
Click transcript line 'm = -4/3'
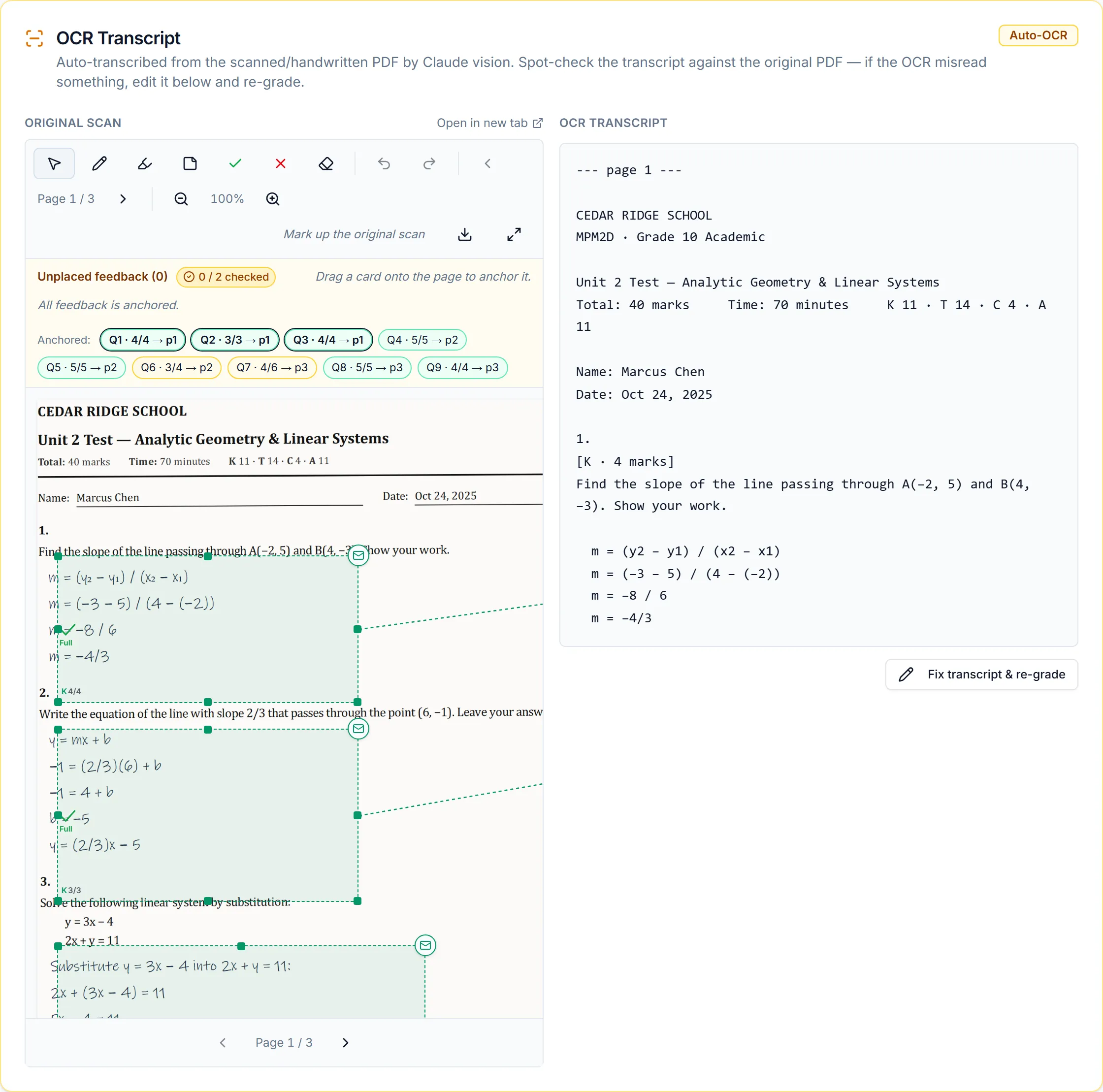click(621, 618)
